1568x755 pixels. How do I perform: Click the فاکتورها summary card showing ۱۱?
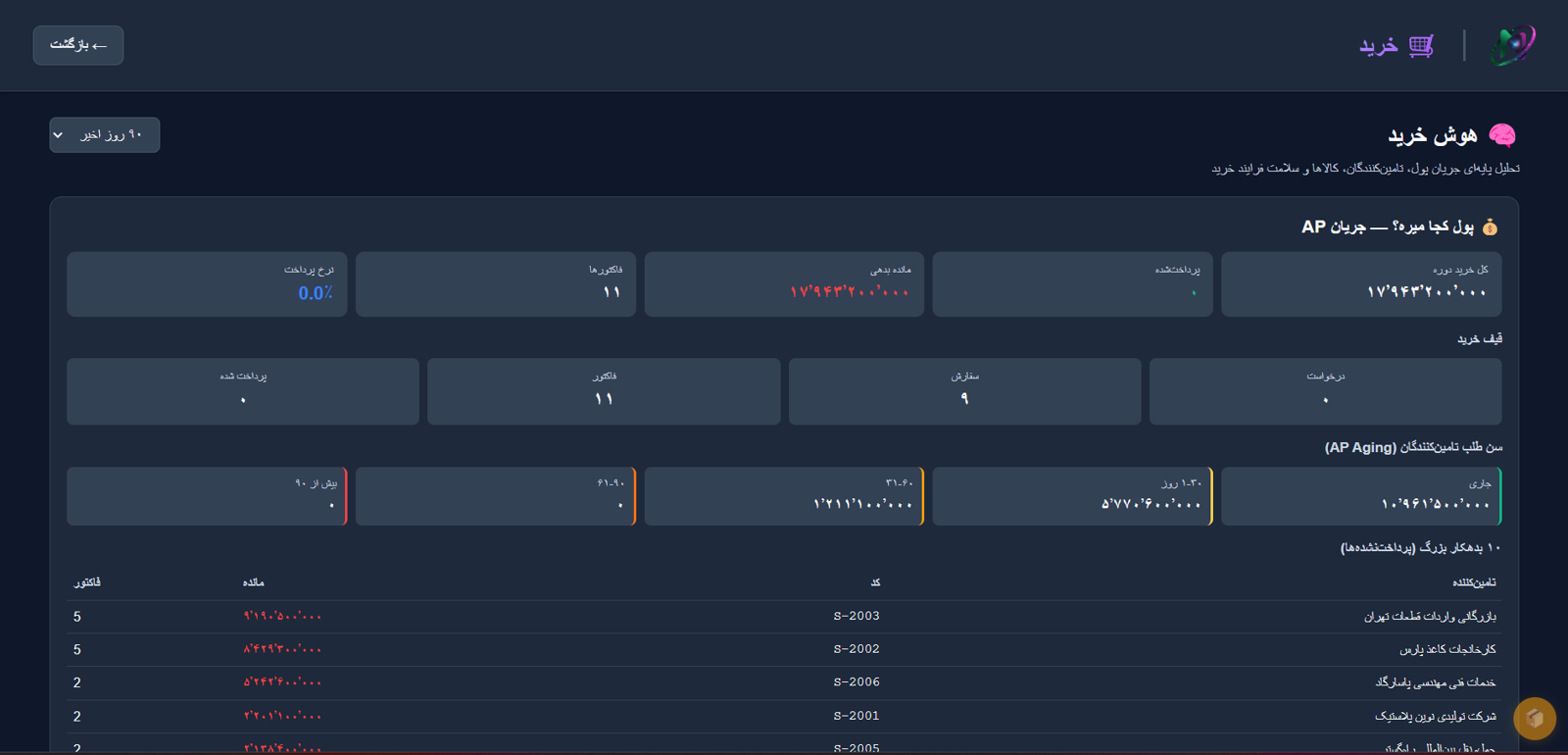point(496,284)
